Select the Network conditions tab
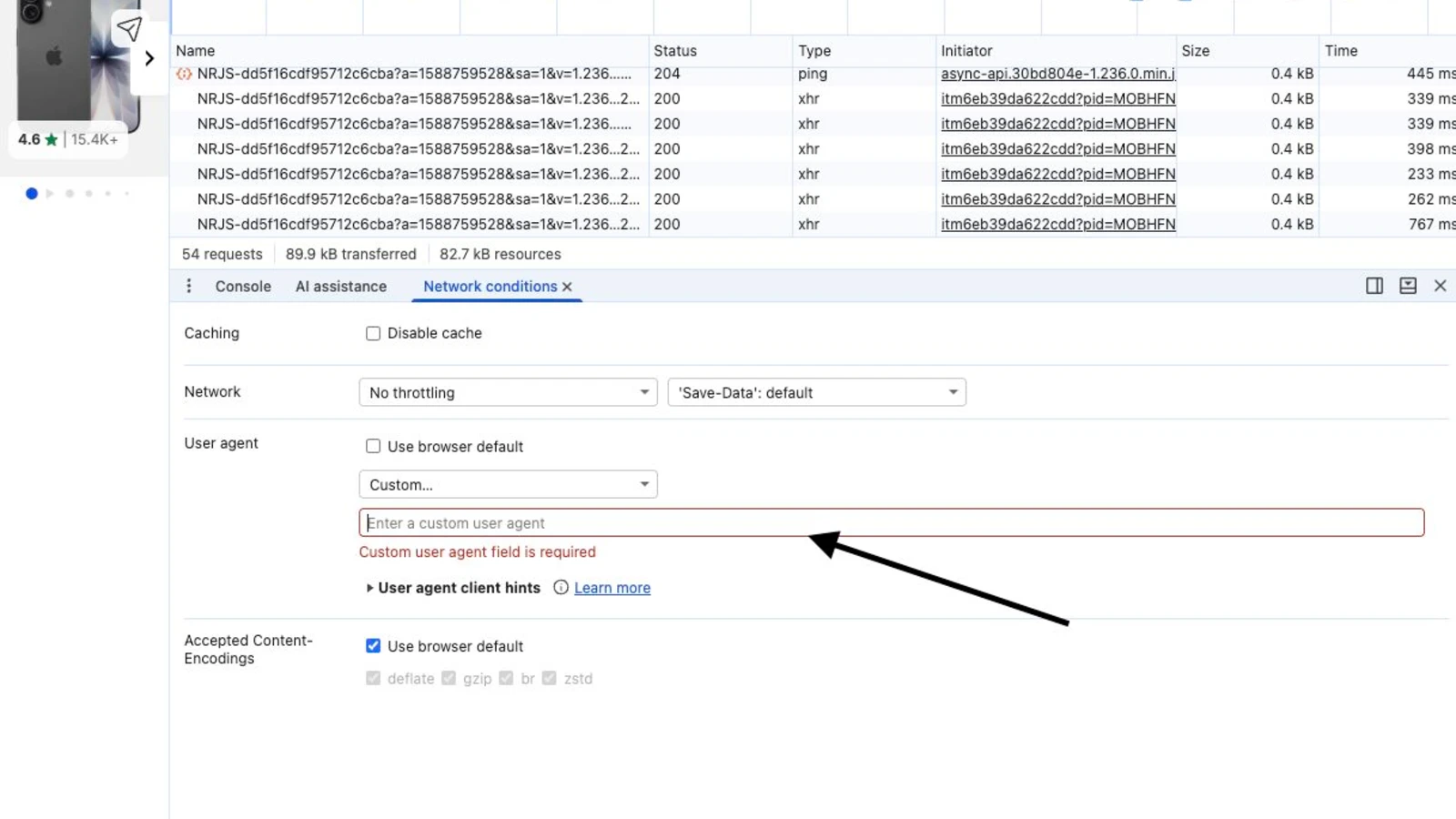 tap(490, 286)
